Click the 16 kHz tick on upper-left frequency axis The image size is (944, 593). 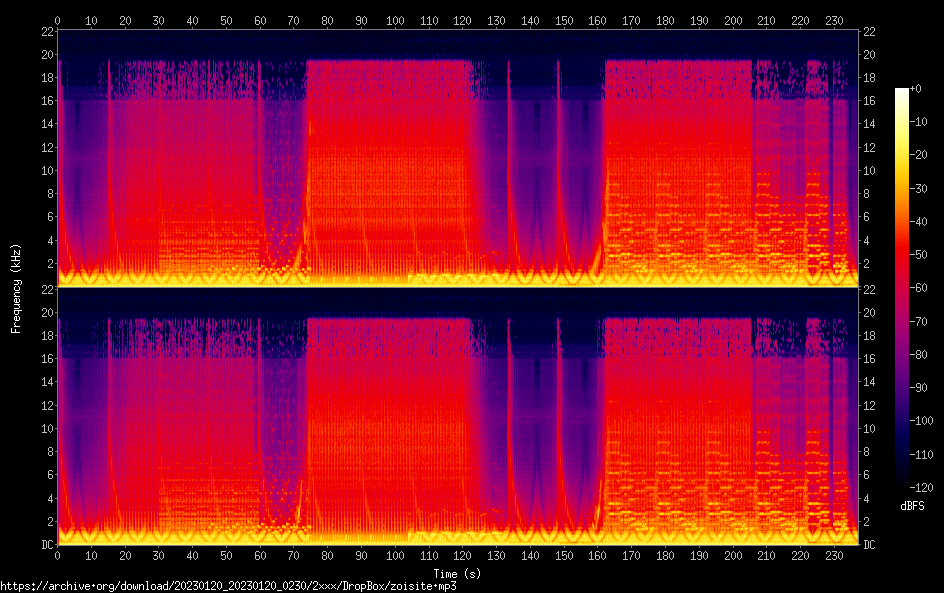(x=45, y=100)
